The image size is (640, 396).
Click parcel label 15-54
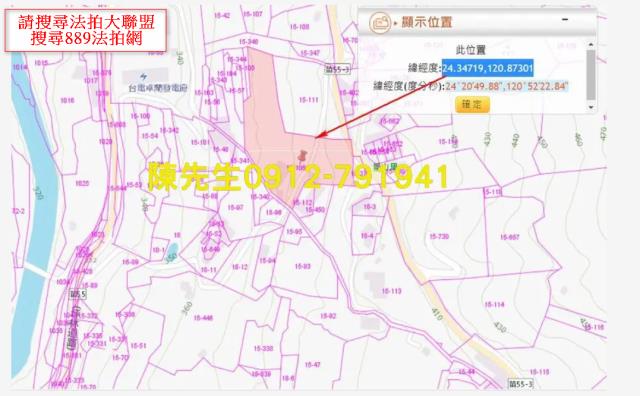[150, 136]
